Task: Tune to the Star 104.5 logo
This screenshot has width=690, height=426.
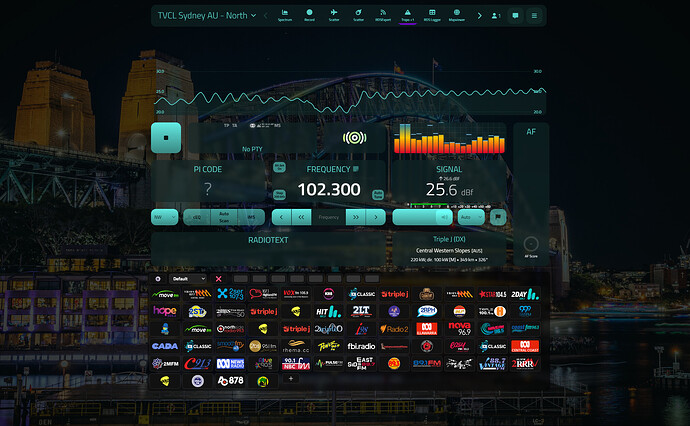Action: click(492, 294)
